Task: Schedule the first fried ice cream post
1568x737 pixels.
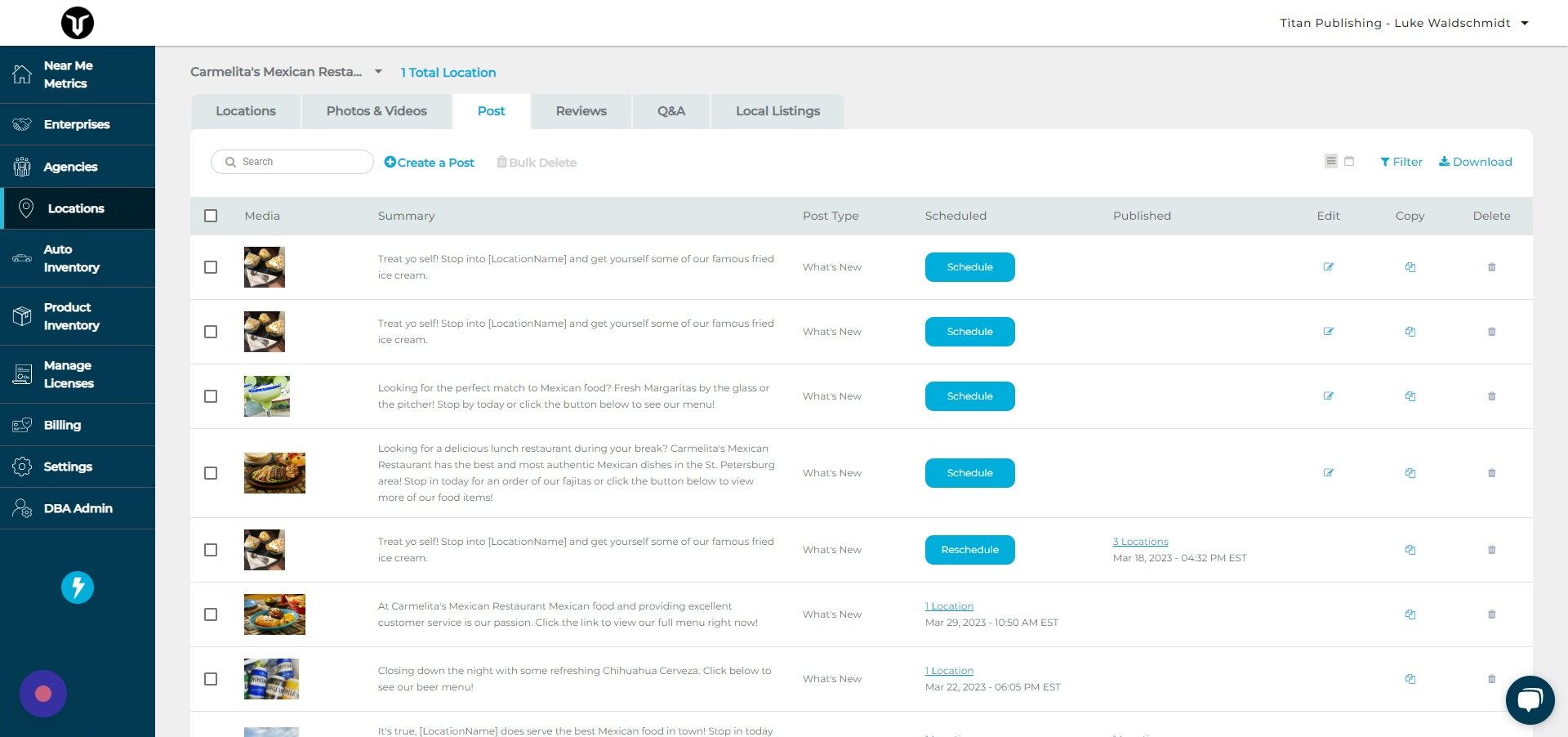Action: point(970,267)
